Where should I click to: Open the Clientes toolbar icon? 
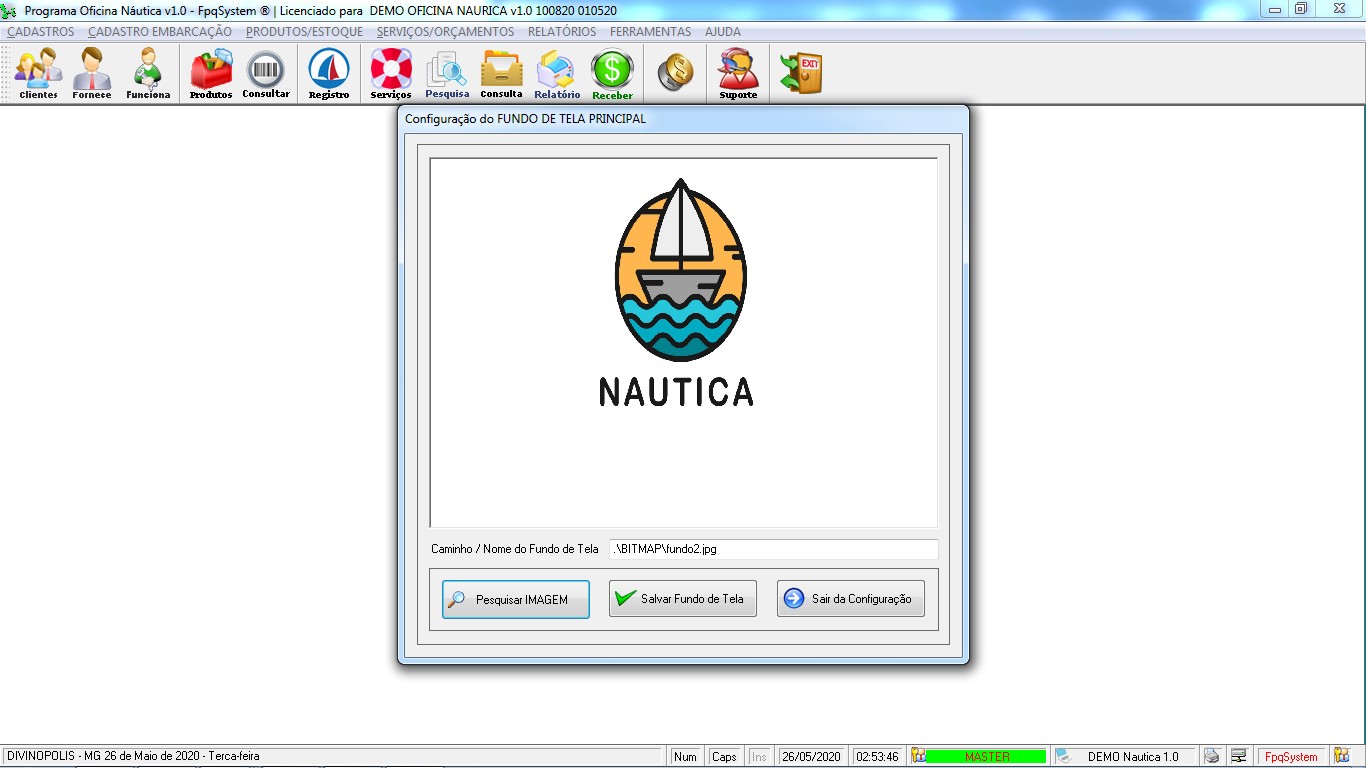pos(38,74)
